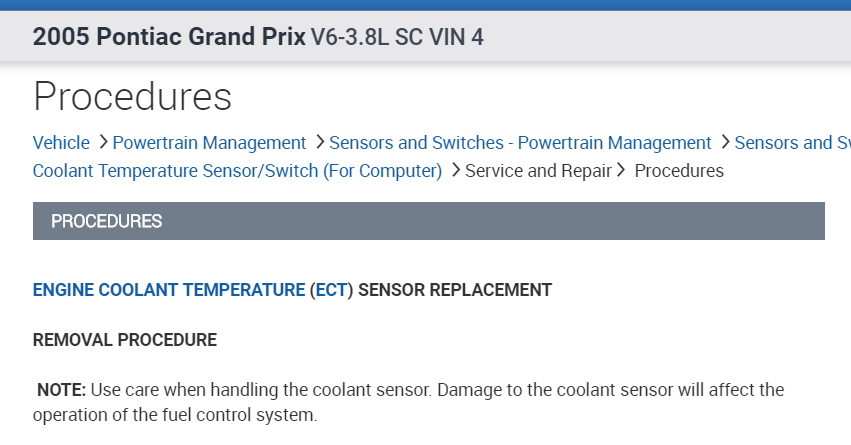Click the chevron before the last Procedures breadcrumb
Screen dimensions: 851x445
(622, 171)
